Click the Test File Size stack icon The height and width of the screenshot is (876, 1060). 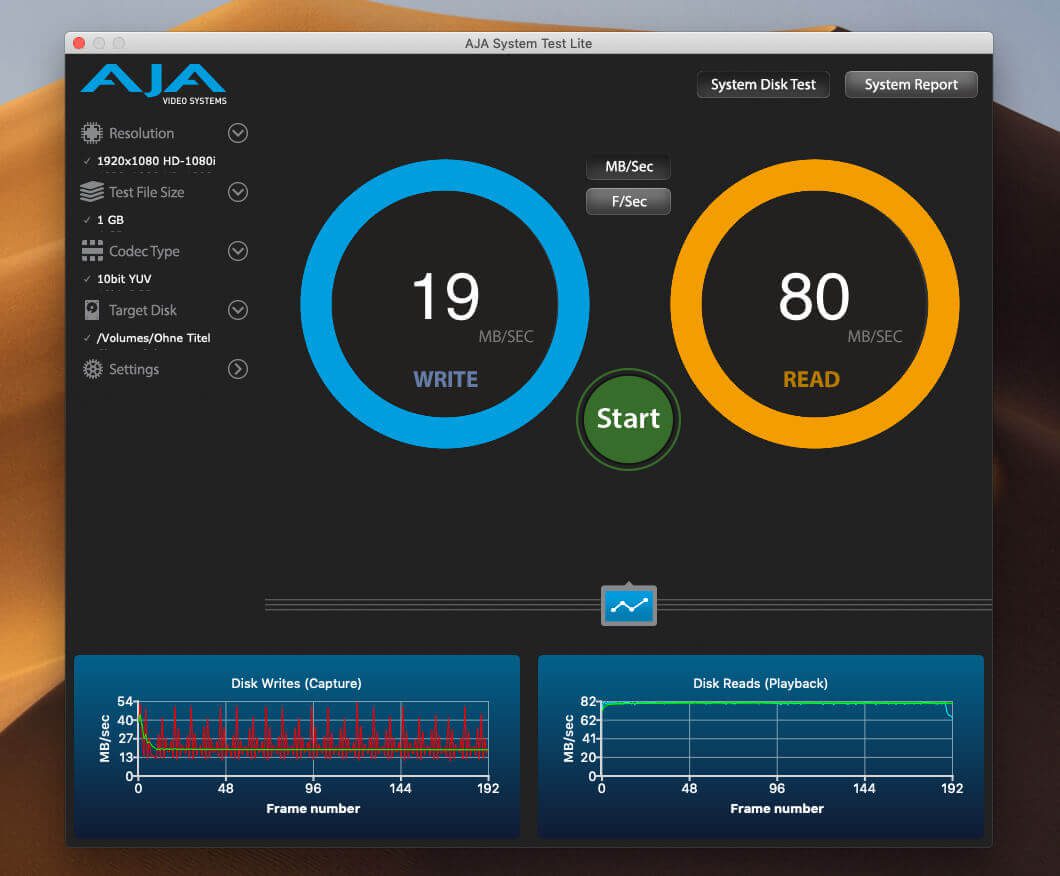coord(92,192)
